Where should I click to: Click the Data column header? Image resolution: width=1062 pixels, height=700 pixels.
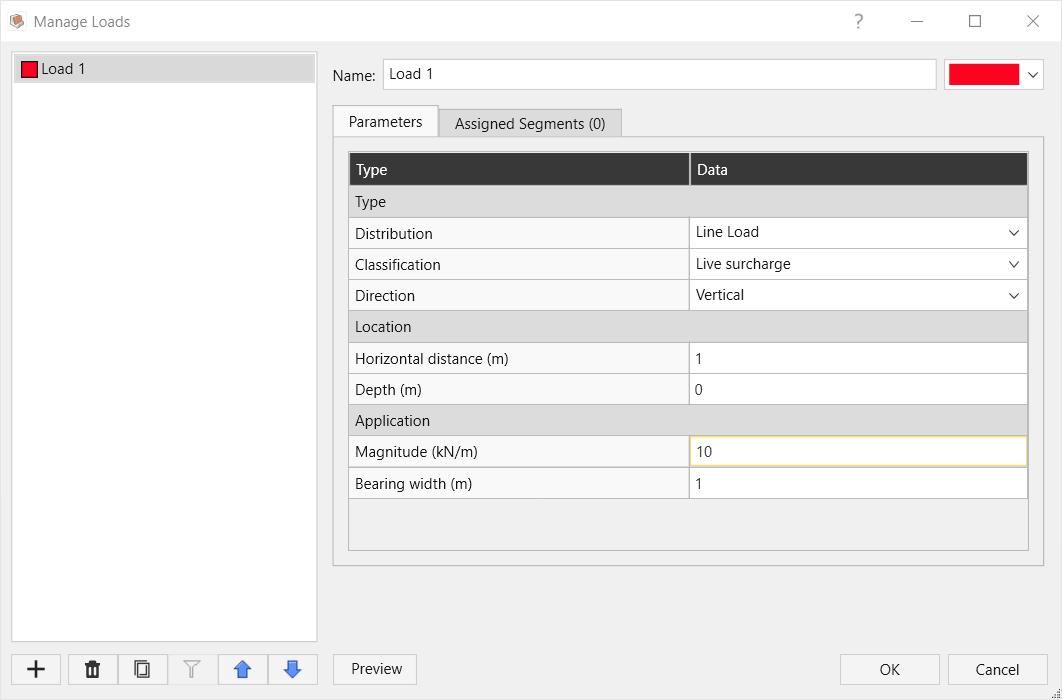click(x=858, y=170)
